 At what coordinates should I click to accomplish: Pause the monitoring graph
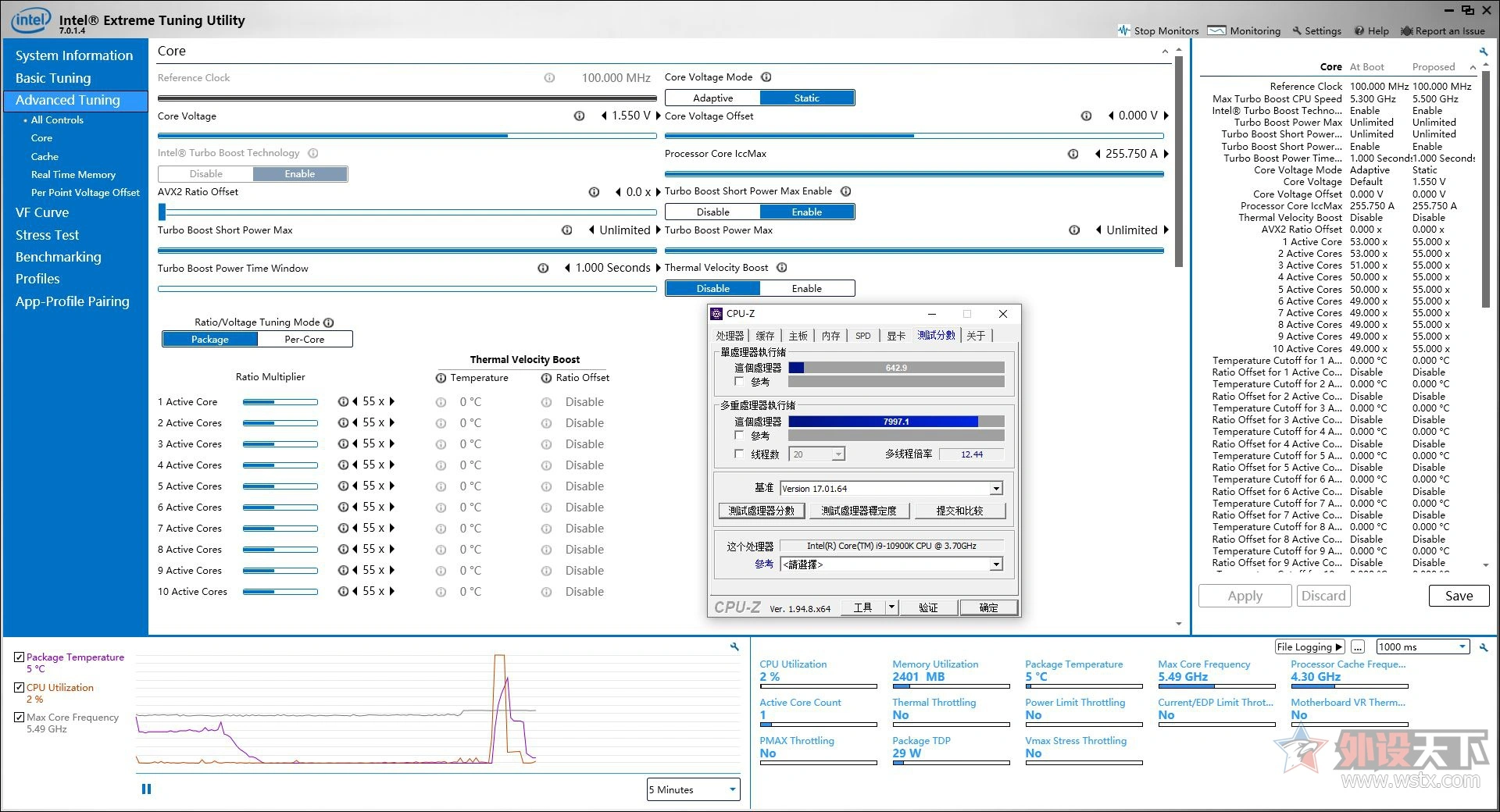coord(146,789)
